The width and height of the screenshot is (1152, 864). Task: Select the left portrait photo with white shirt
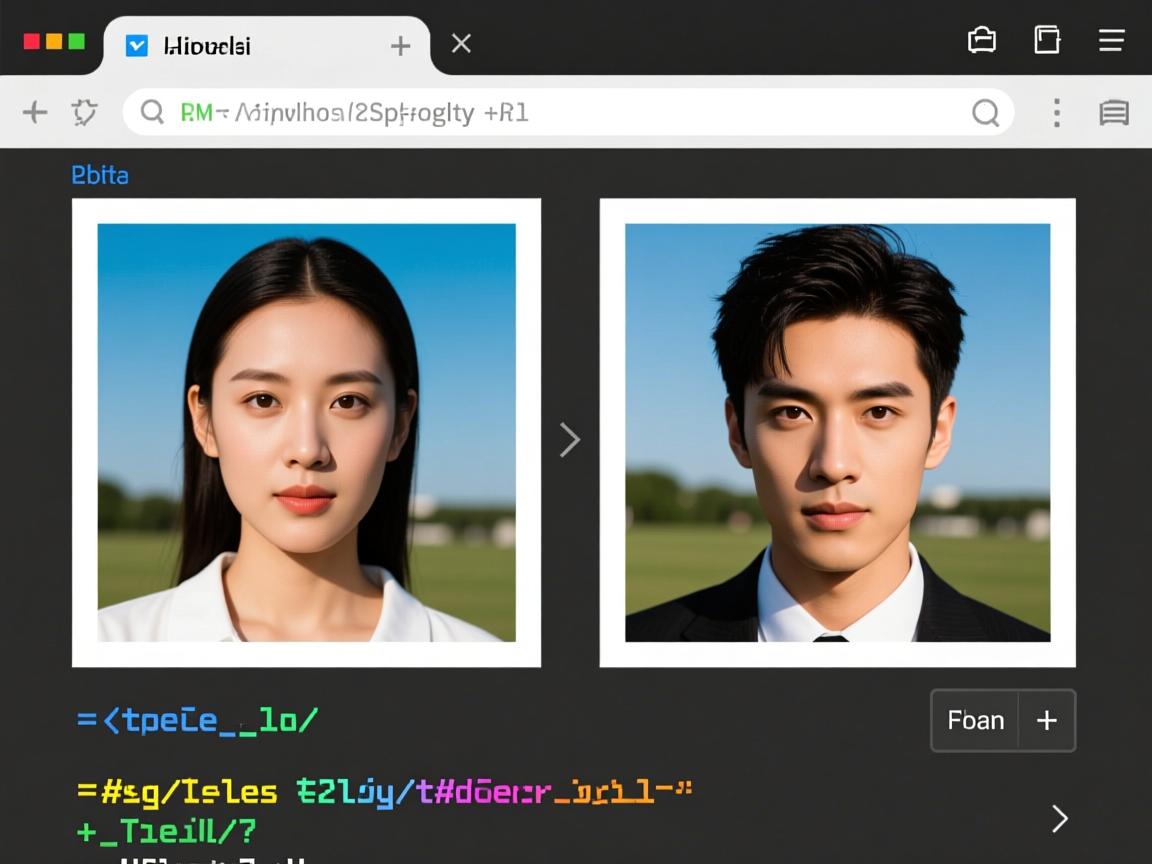coord(306,432)
